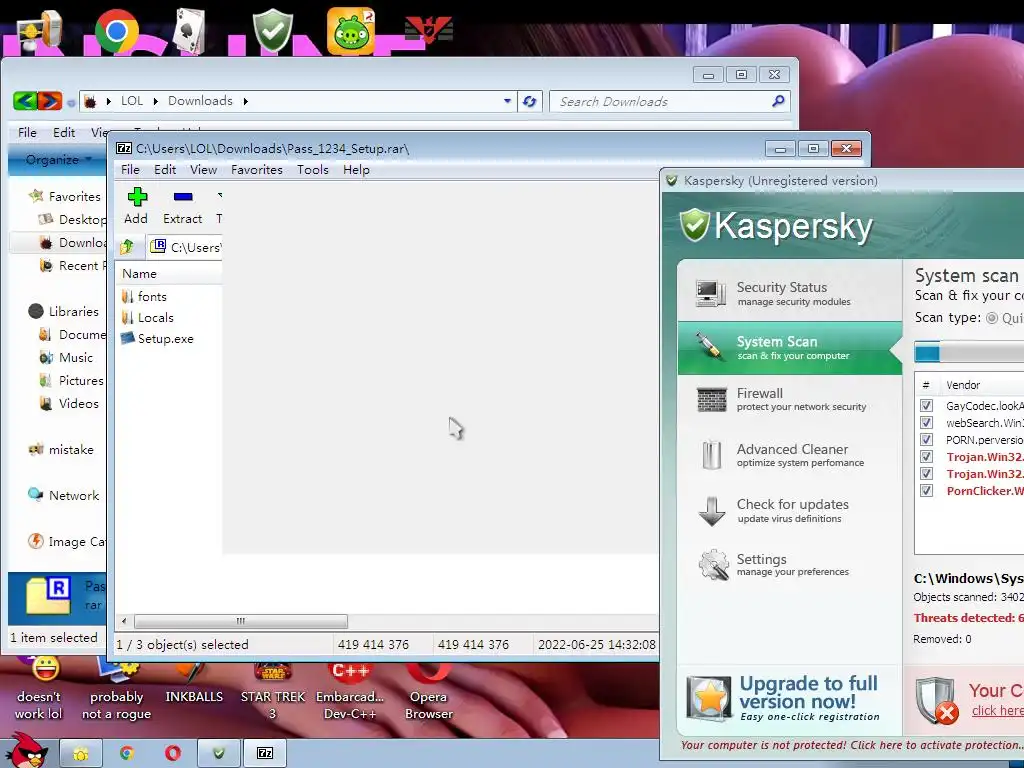Go up one folder level in 7-Zip
The height and width of the screenshot is (768, 1024).
click(x=127, y=247)
